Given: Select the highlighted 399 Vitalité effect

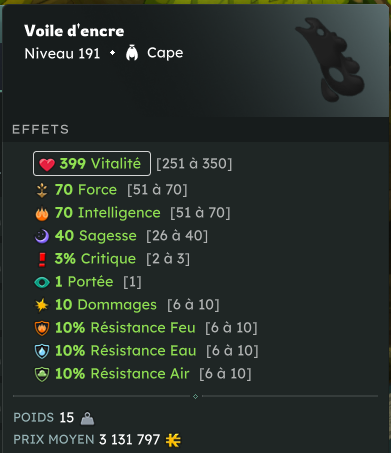Looking at the screenshot, I should click(92, 164).
